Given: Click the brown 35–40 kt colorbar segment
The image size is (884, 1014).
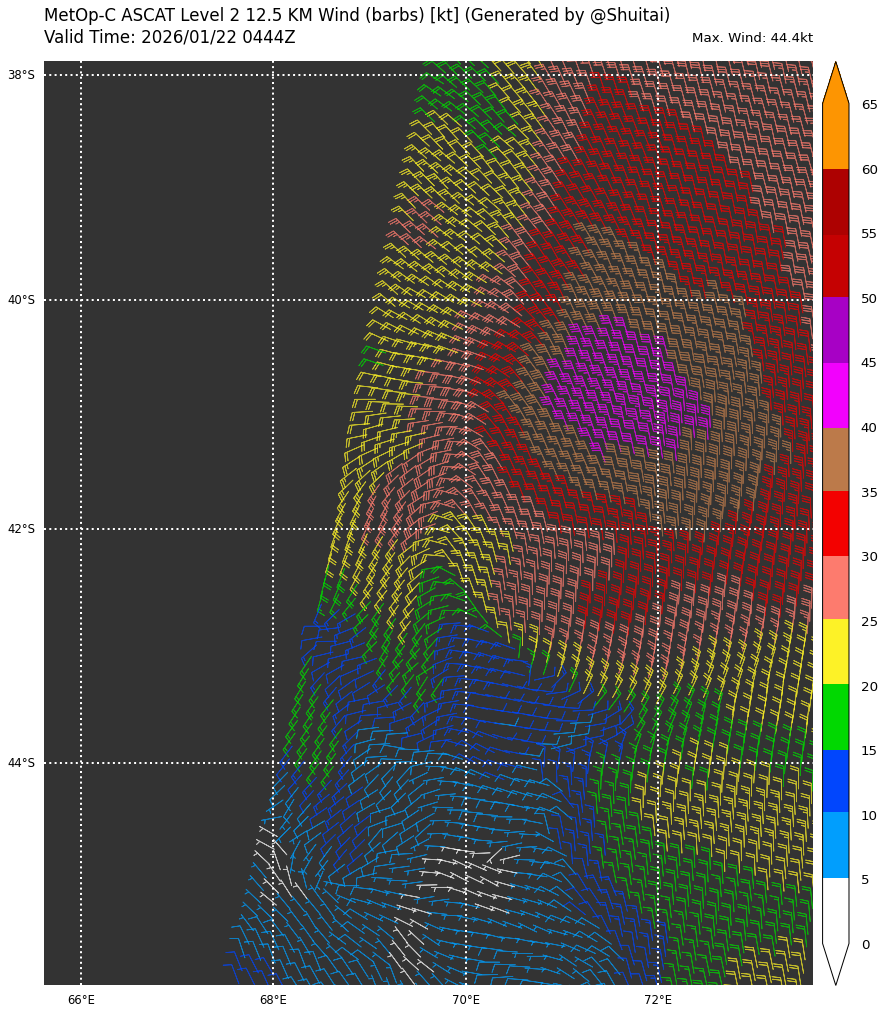Looking at the screenshot, I should coord(835,459).
